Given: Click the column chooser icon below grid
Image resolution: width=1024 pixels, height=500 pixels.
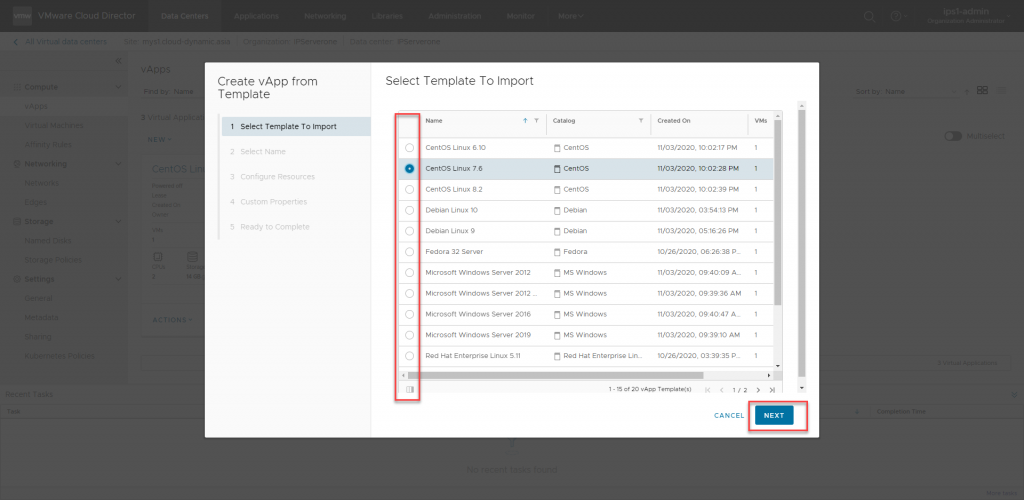Looking at the screenshot, I should 409,389.
